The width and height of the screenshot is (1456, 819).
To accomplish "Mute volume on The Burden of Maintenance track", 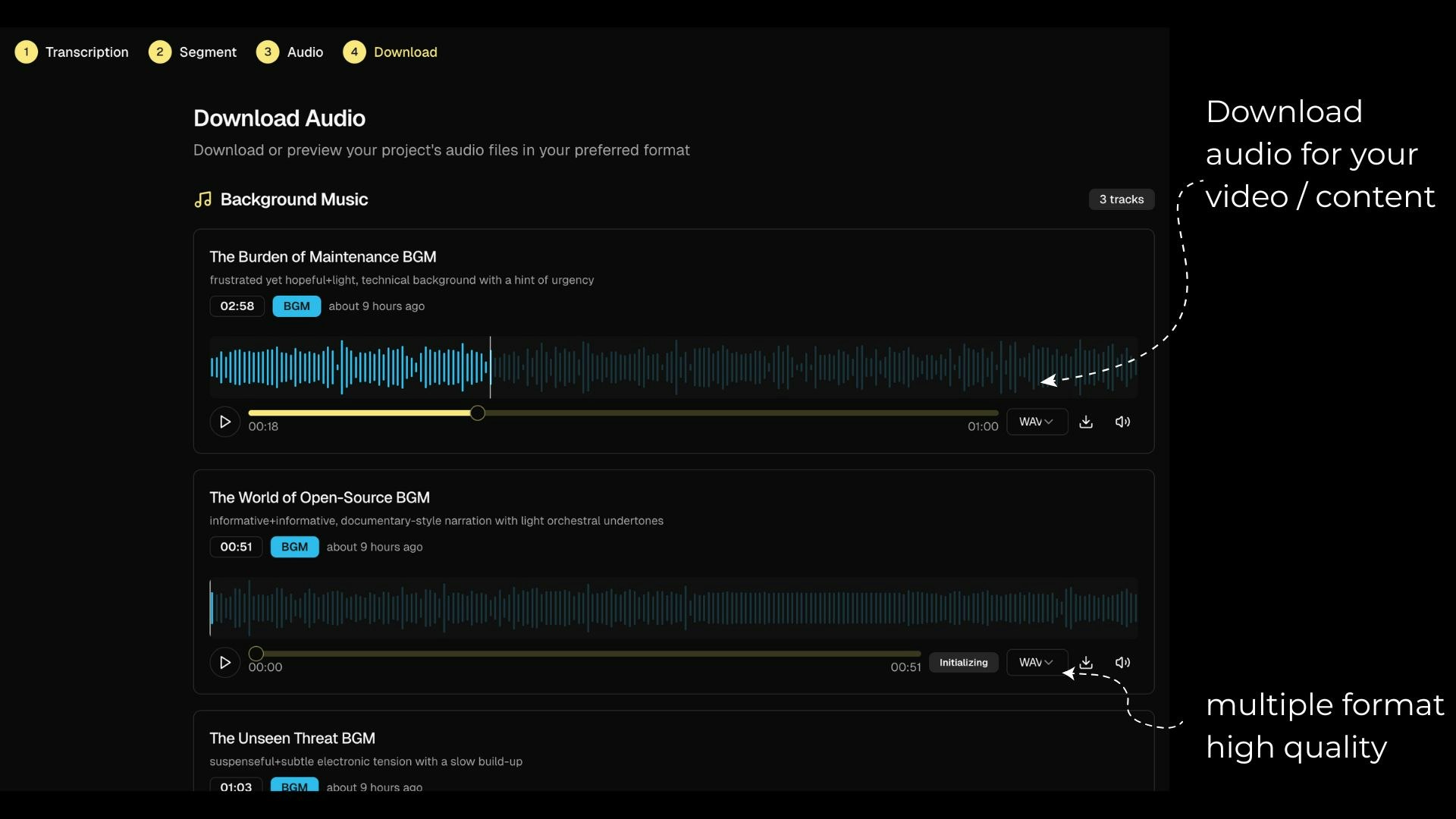I will (x=1122, y=422).
